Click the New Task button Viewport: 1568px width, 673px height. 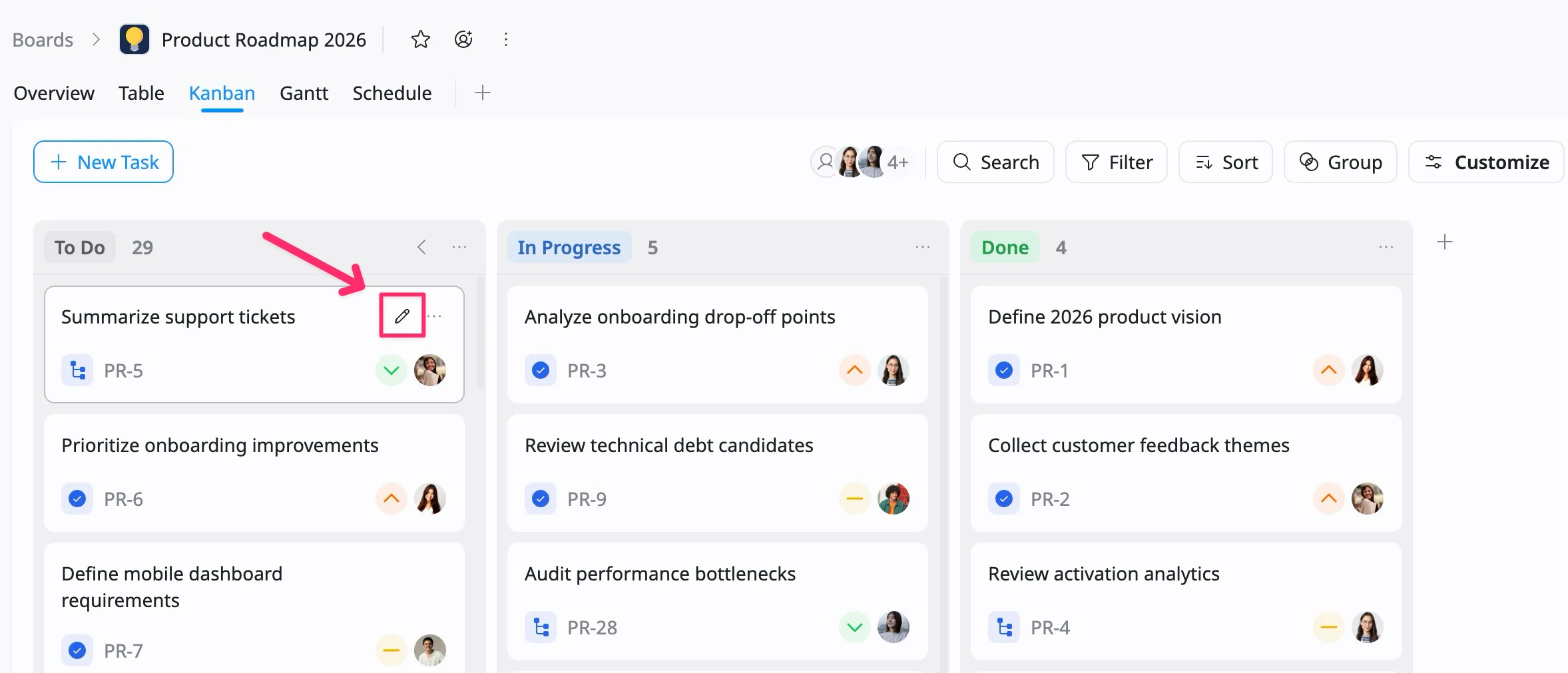click(x=103, y=162)
